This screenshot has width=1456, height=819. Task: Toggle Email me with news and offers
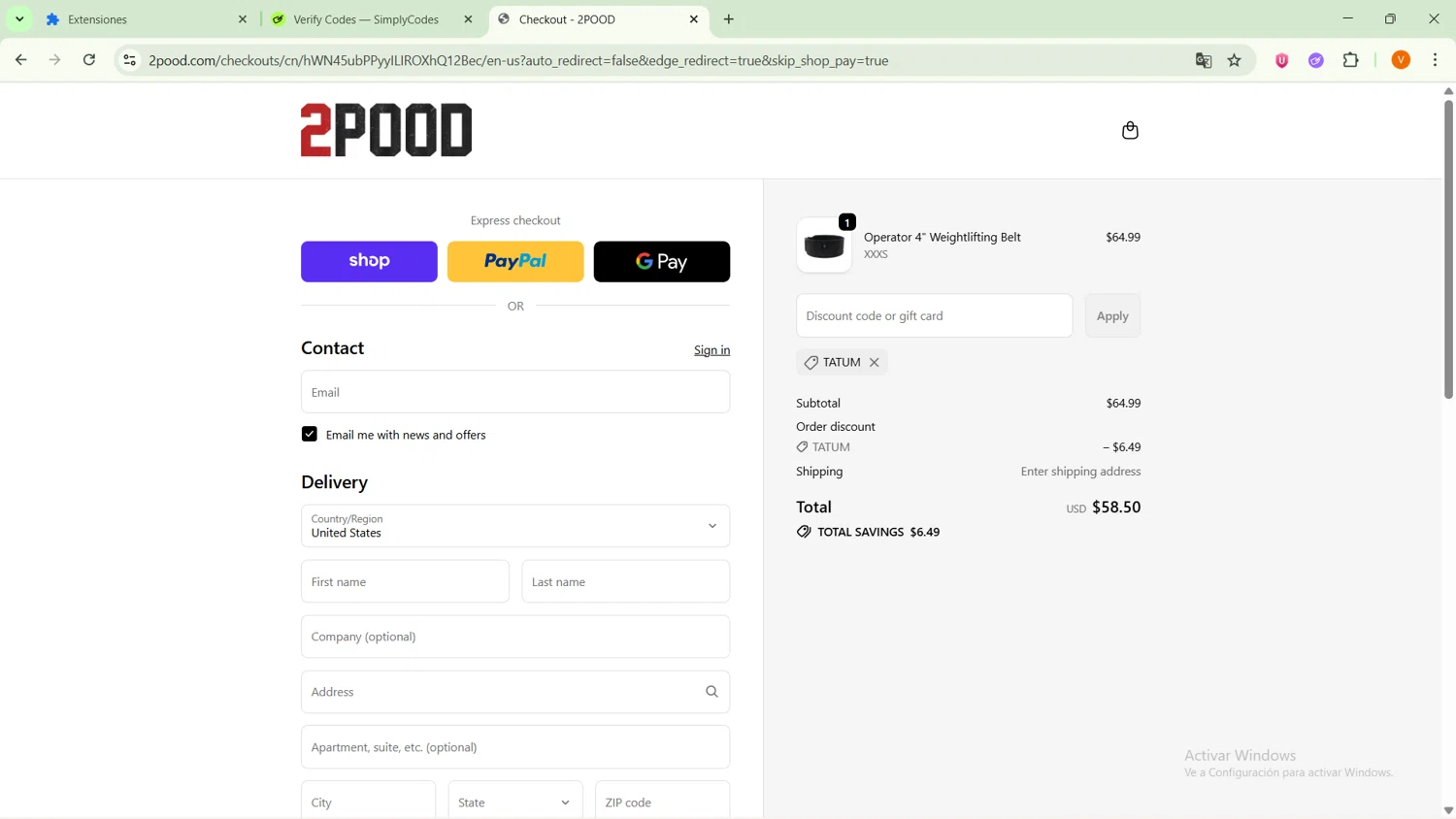point(310,434)
